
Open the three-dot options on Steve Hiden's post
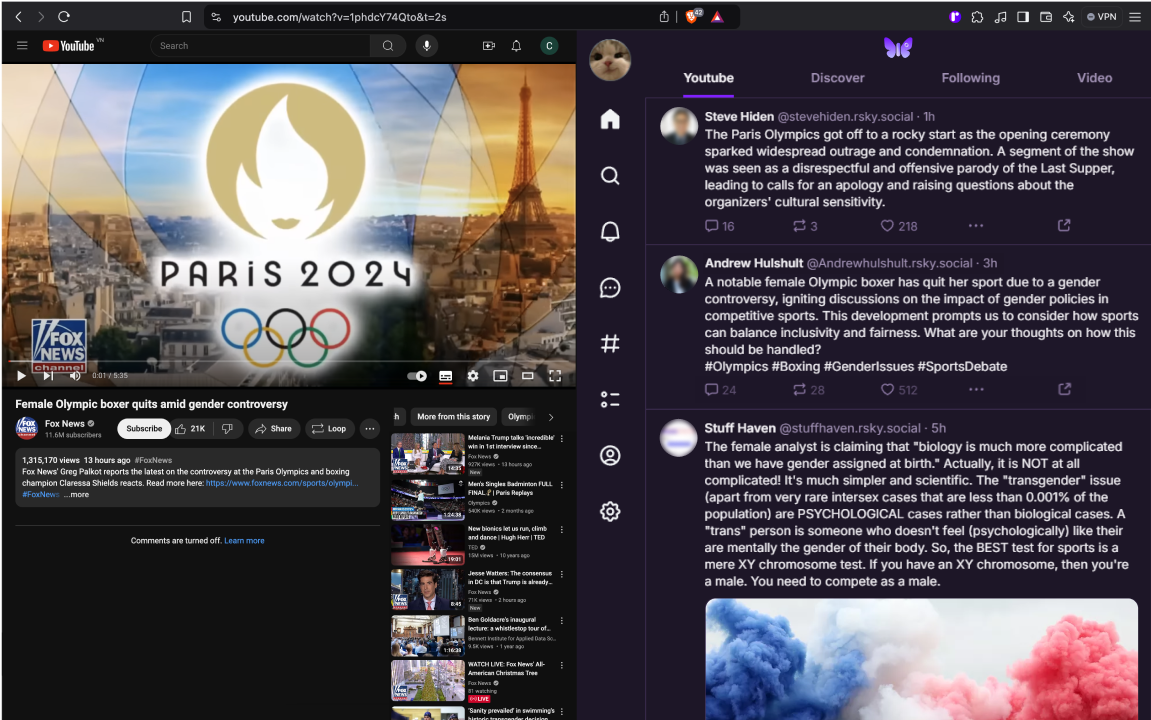coord(976,226)
